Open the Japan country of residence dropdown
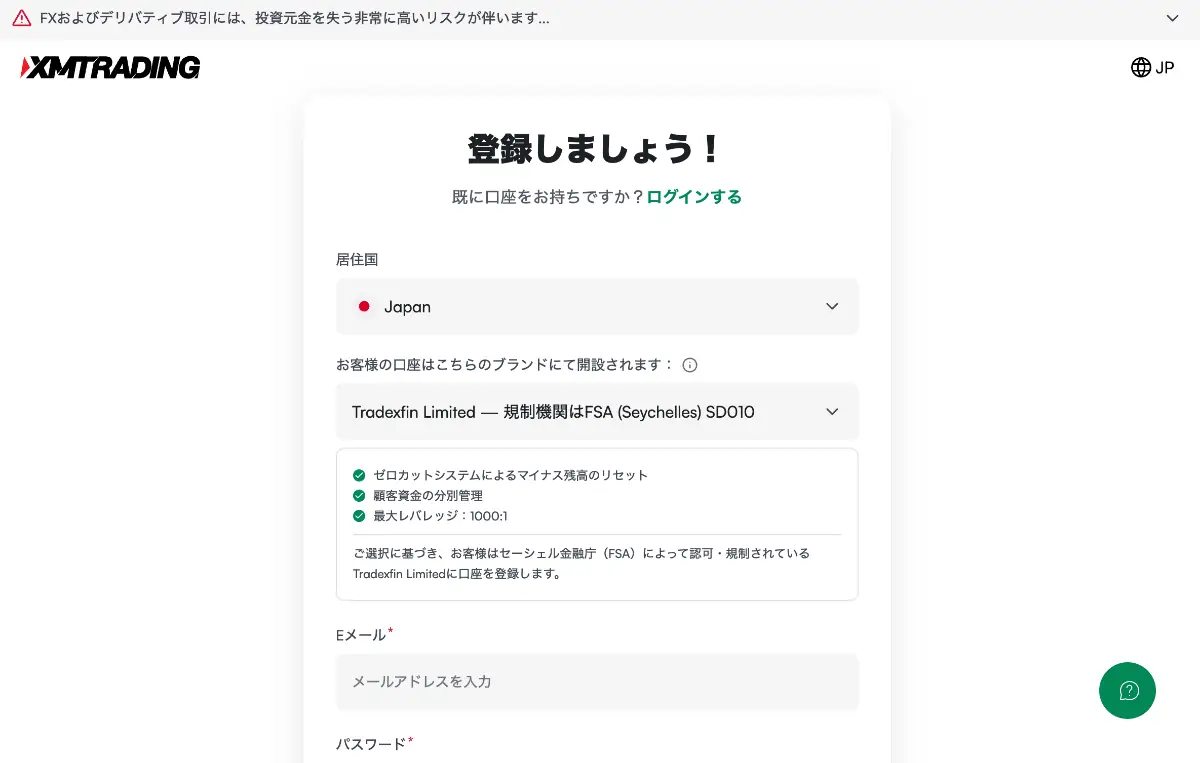Screen dimensions: 1200x763 pos(597,306)
